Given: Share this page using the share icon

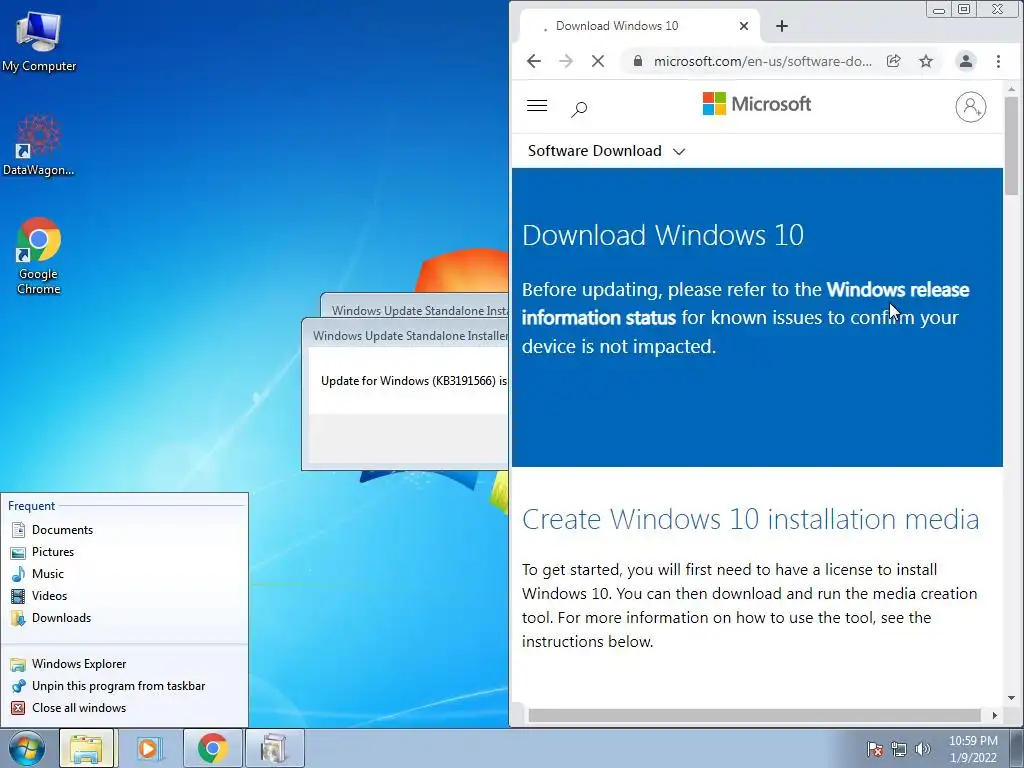Looking at the screenshot, I should [x=893, y=61].
